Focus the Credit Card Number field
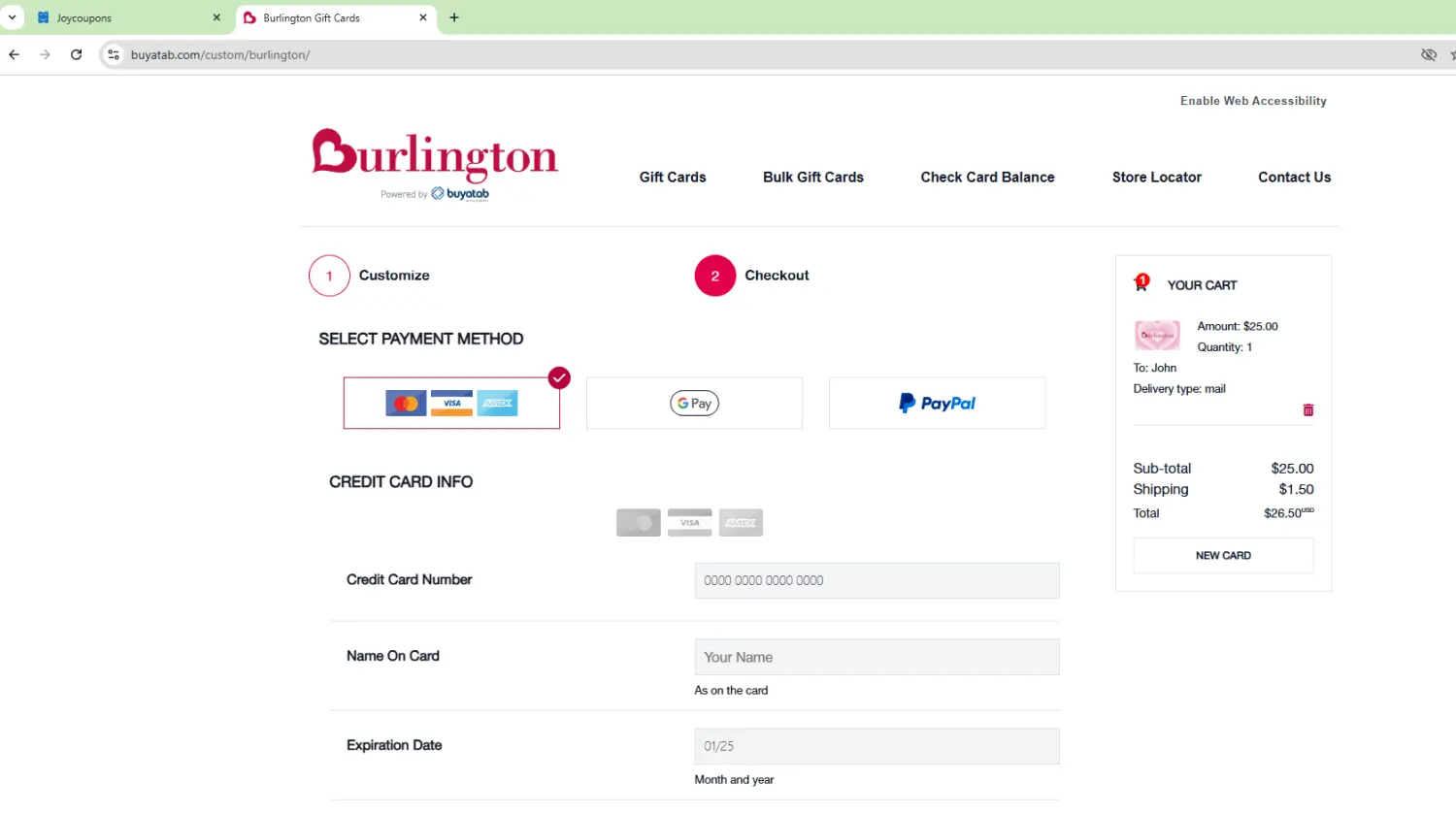This screenshot has height=815, width=1456. [877, 580]
